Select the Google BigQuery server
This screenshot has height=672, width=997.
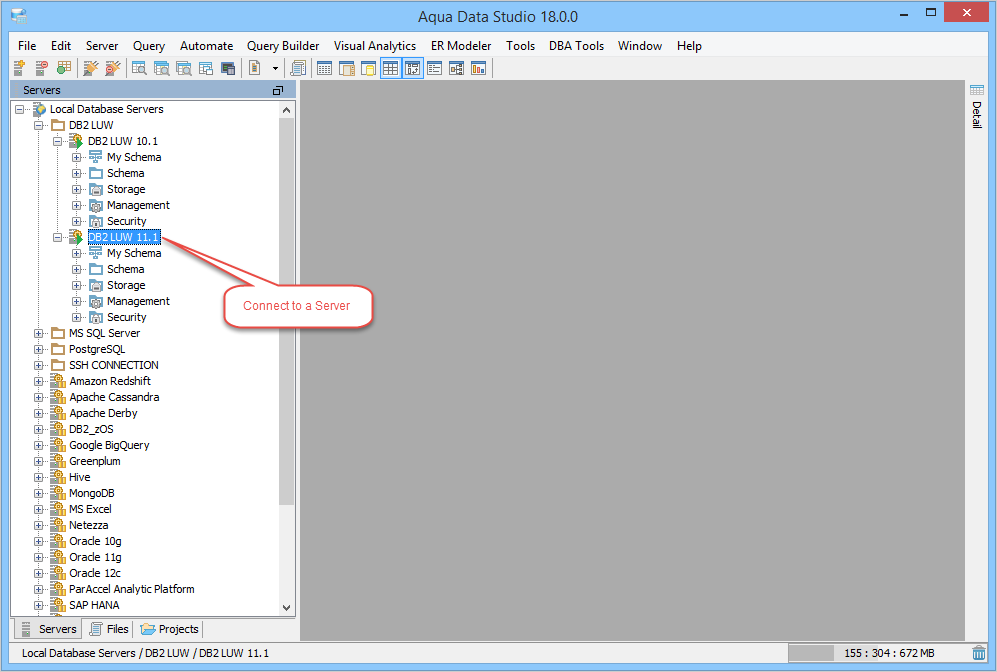coord(109,445)
